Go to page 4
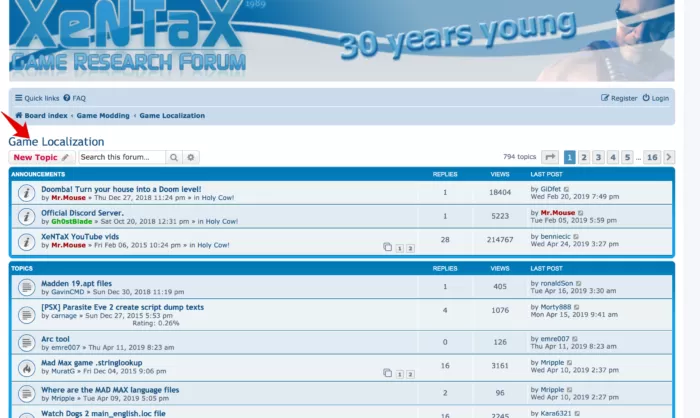 coord(613,157)
